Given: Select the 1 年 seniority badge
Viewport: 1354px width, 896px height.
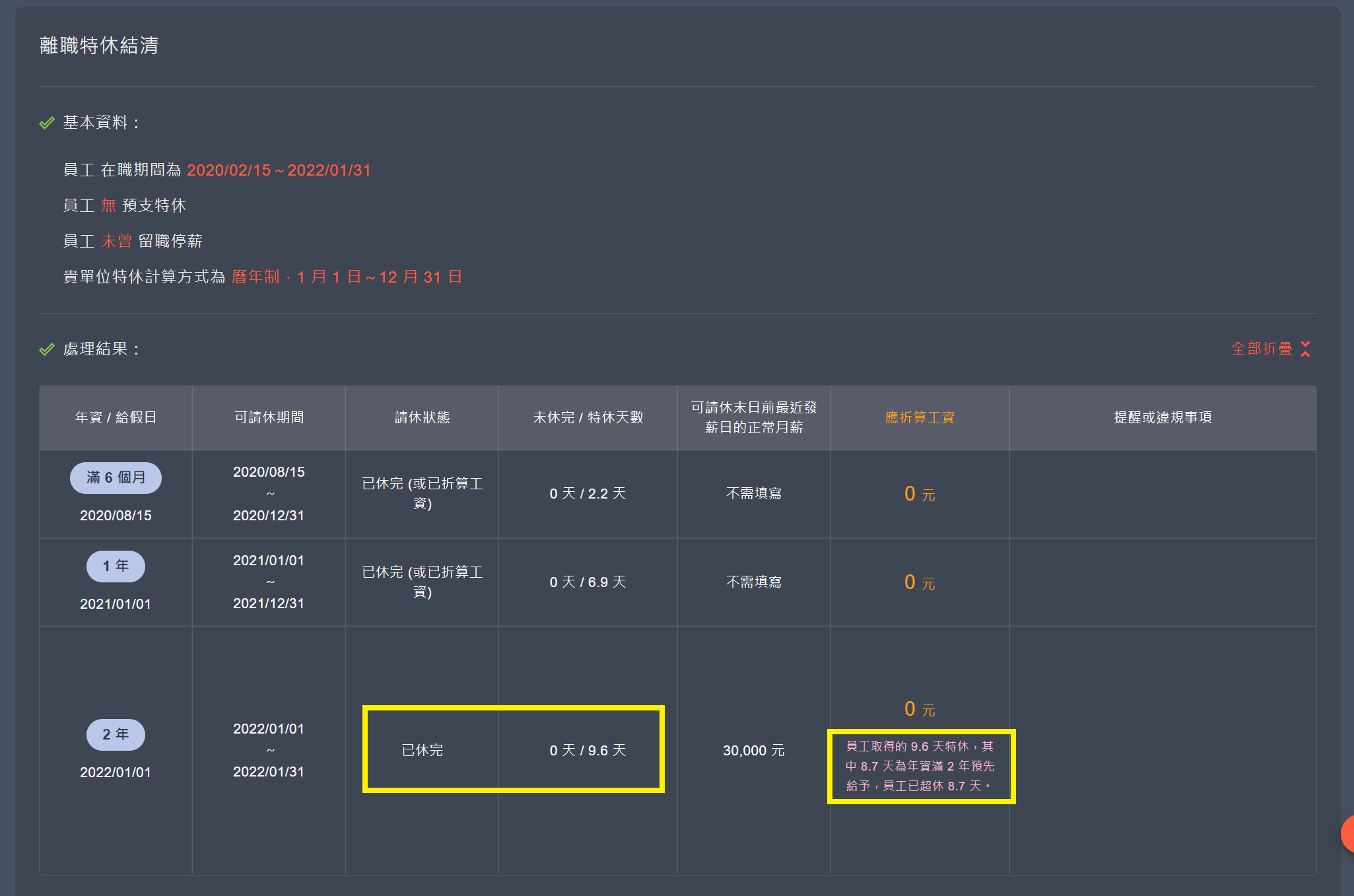Looking at the screenshot, I should click(116, 566).
